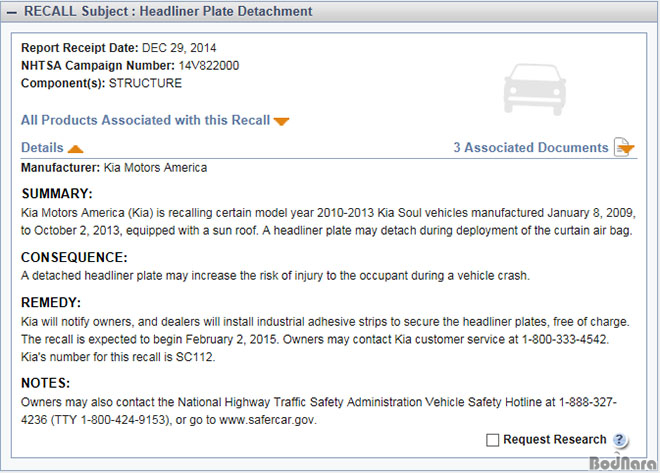Viewport: 660px width, 473px height.
Task: Open All Products Associated with this Recall
Action: 145,120
